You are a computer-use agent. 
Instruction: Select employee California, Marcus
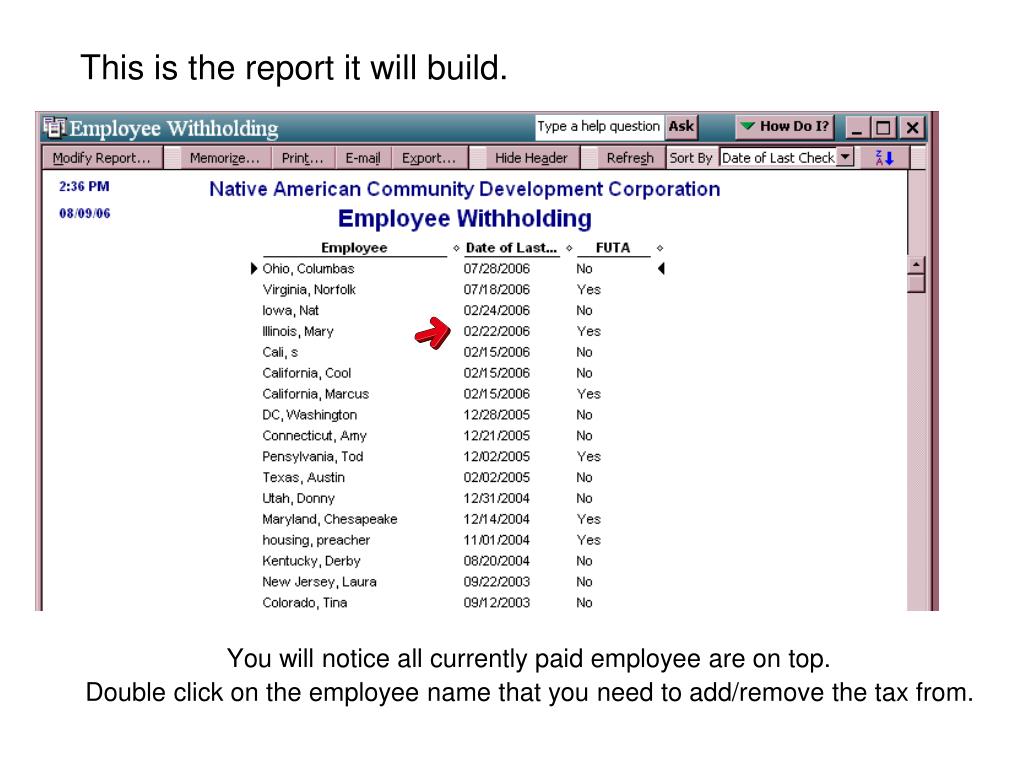315,394
